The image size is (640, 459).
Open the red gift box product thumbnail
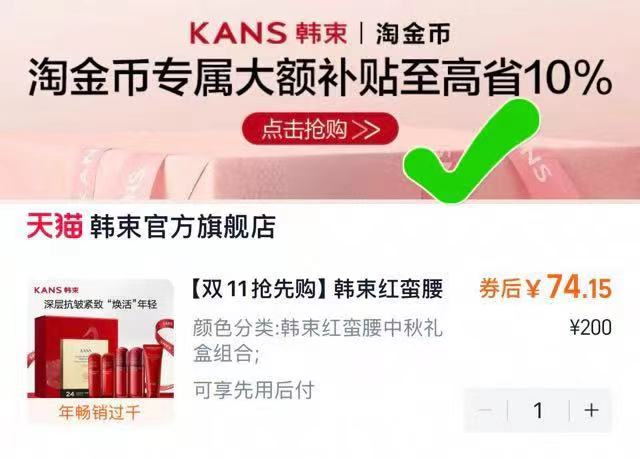pos(100,339)
